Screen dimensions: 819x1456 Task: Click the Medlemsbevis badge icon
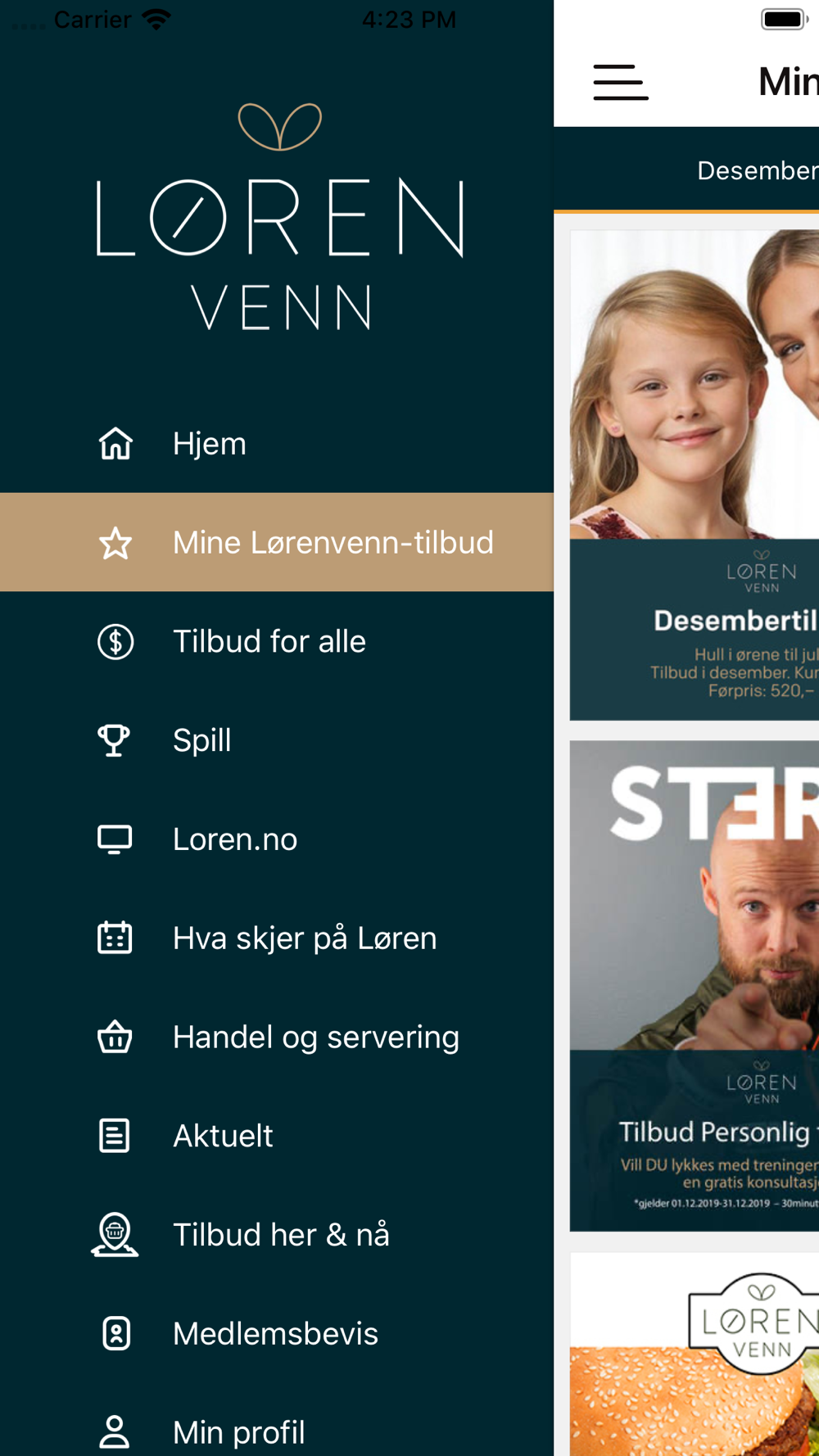[x=115, y=1333]
